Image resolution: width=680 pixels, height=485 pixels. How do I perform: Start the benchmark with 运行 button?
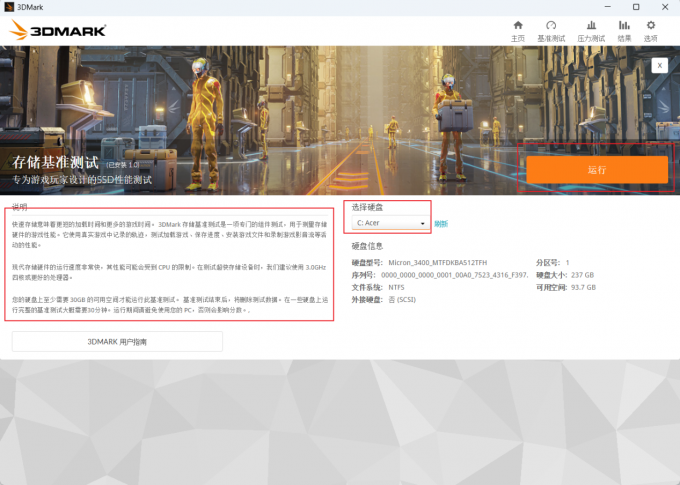597,170
